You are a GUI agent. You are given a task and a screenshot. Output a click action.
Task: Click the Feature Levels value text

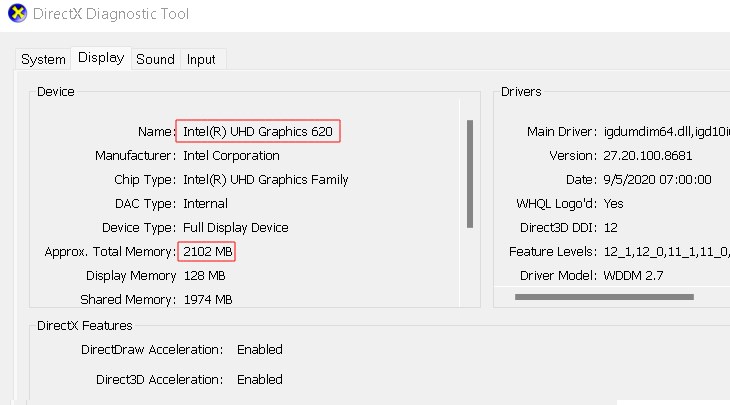[x=666, y=252]
